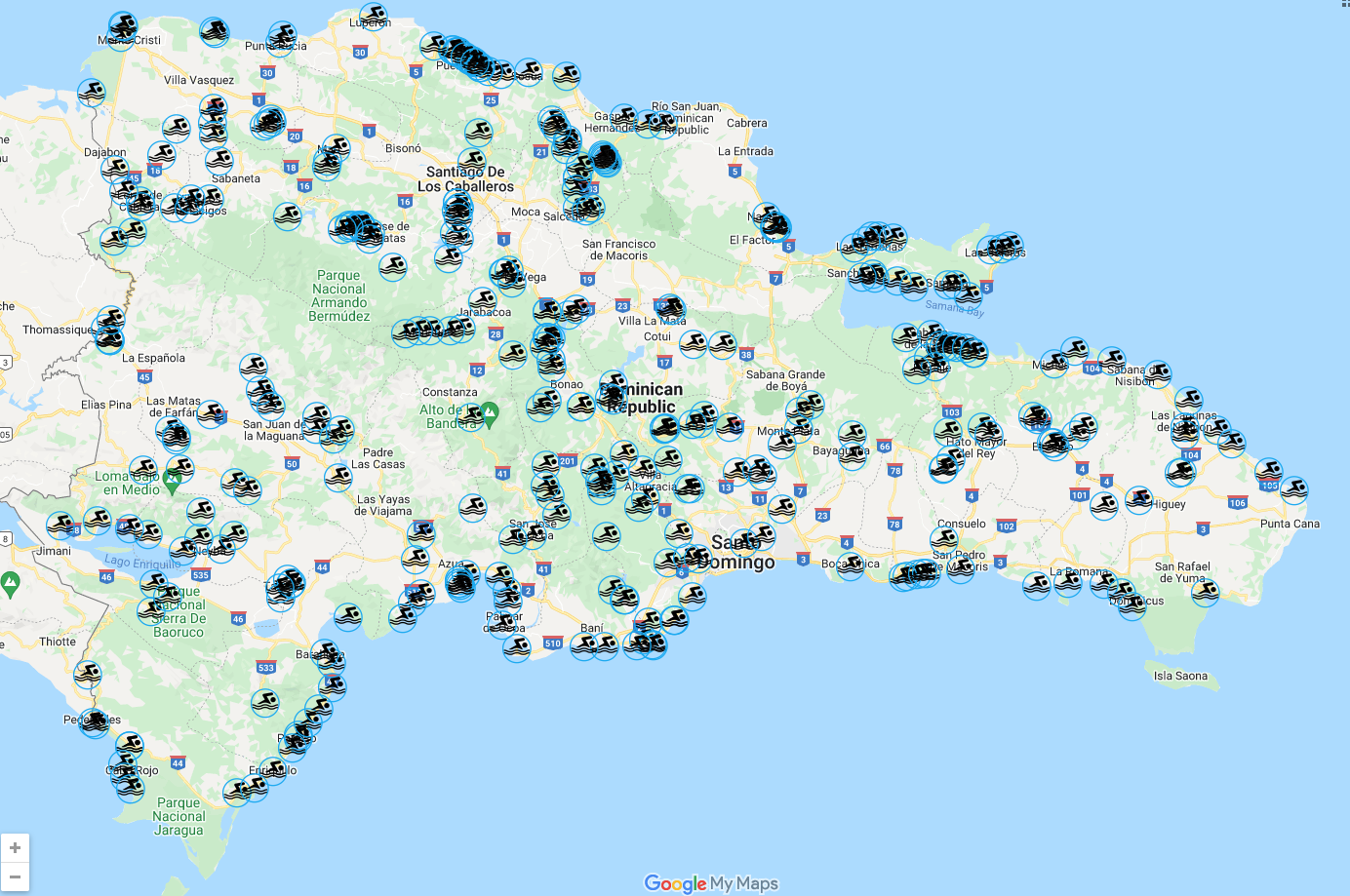
Task: Select swimming marker above Consuelo / San Pedro
Action: (944, 538)
